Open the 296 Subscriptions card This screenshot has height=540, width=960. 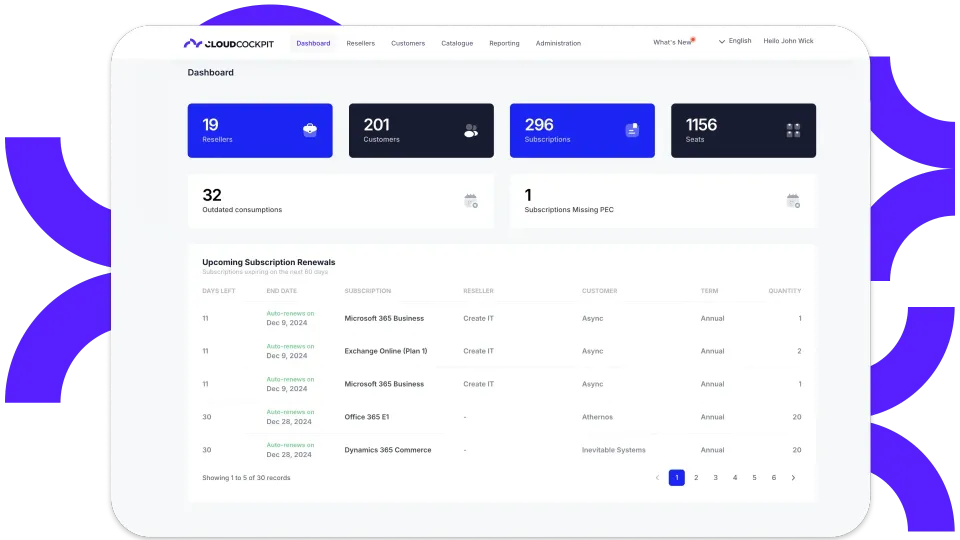tap(582, 130)
